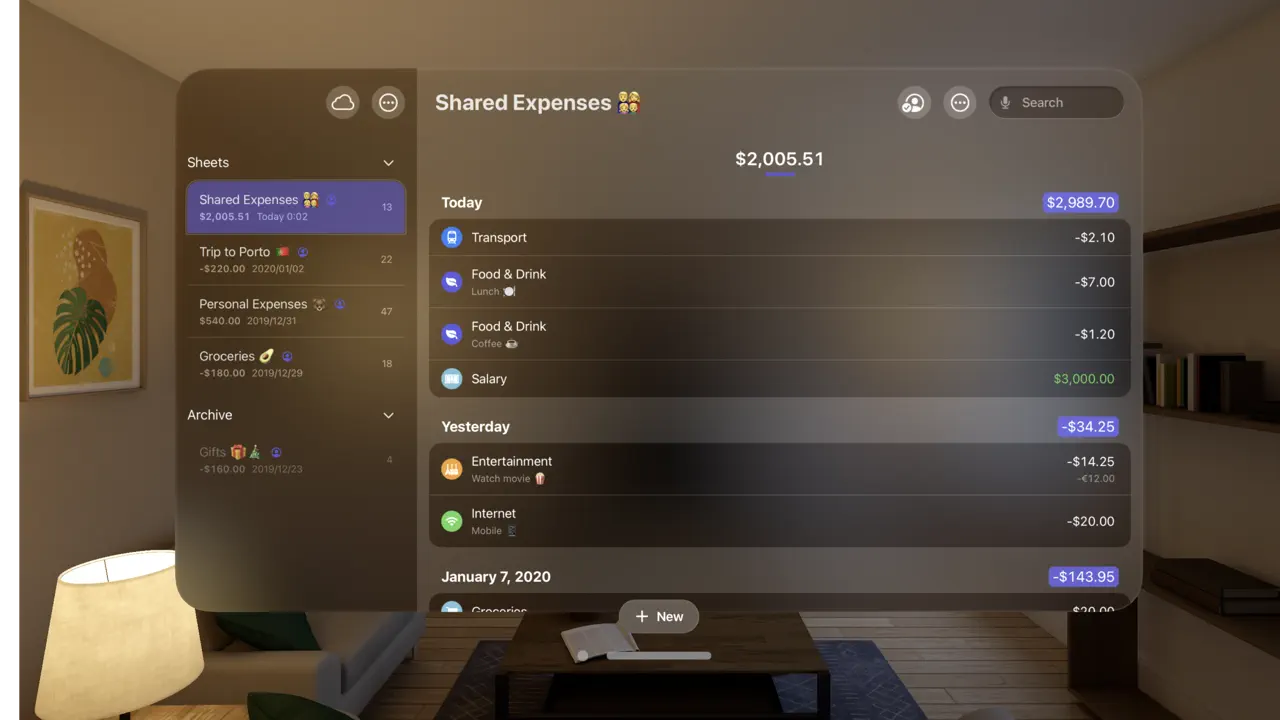1280x720 pixels.
Task: Click the Search input field
Action: click(x=1056, y=102)
